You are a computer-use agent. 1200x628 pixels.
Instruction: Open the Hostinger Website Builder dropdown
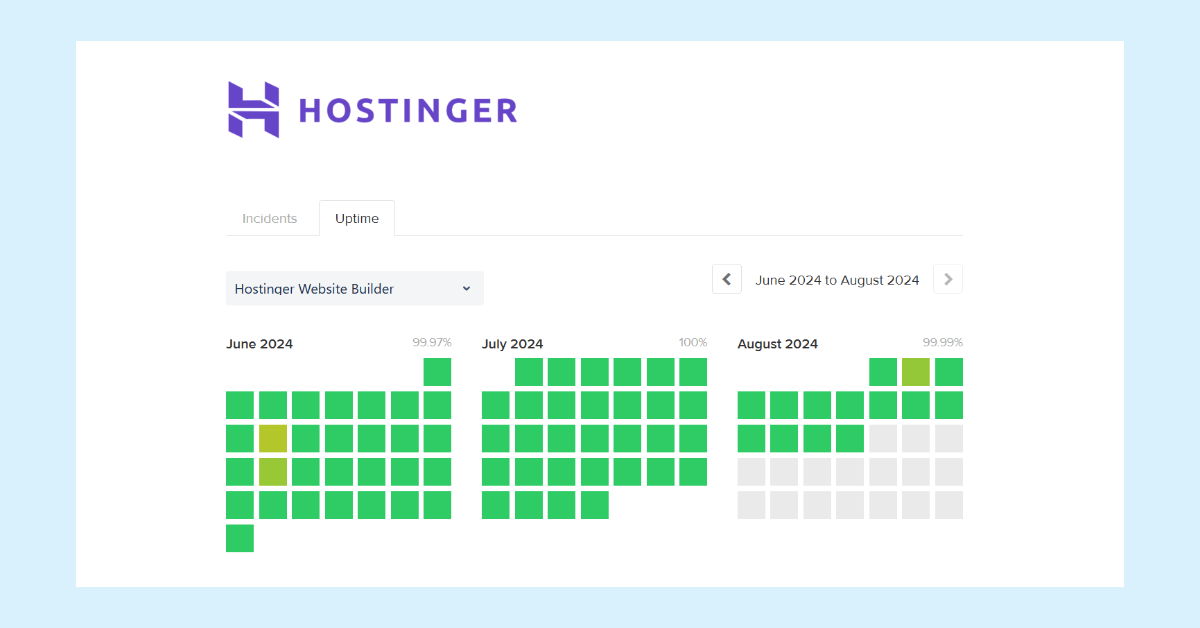pyautogui.click(x=355, y=288)
